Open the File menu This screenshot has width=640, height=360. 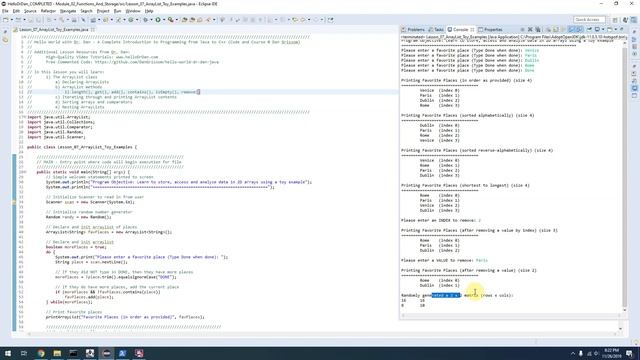5,11
